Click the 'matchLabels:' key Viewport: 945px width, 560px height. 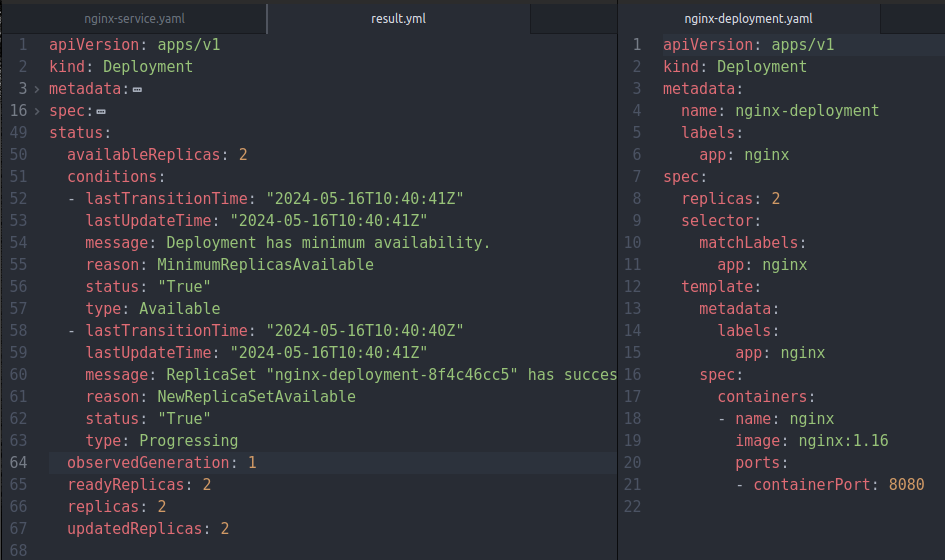click(x=752, y=242)
